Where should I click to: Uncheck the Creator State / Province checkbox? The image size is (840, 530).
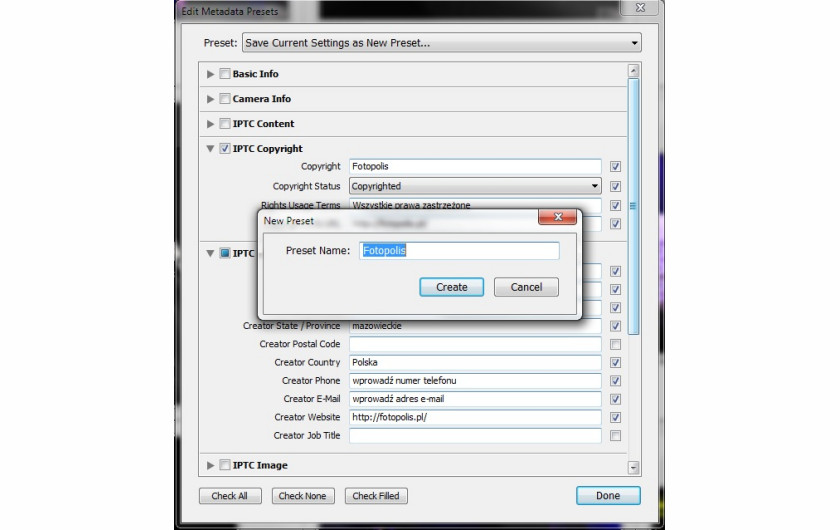tap(616, 326)
